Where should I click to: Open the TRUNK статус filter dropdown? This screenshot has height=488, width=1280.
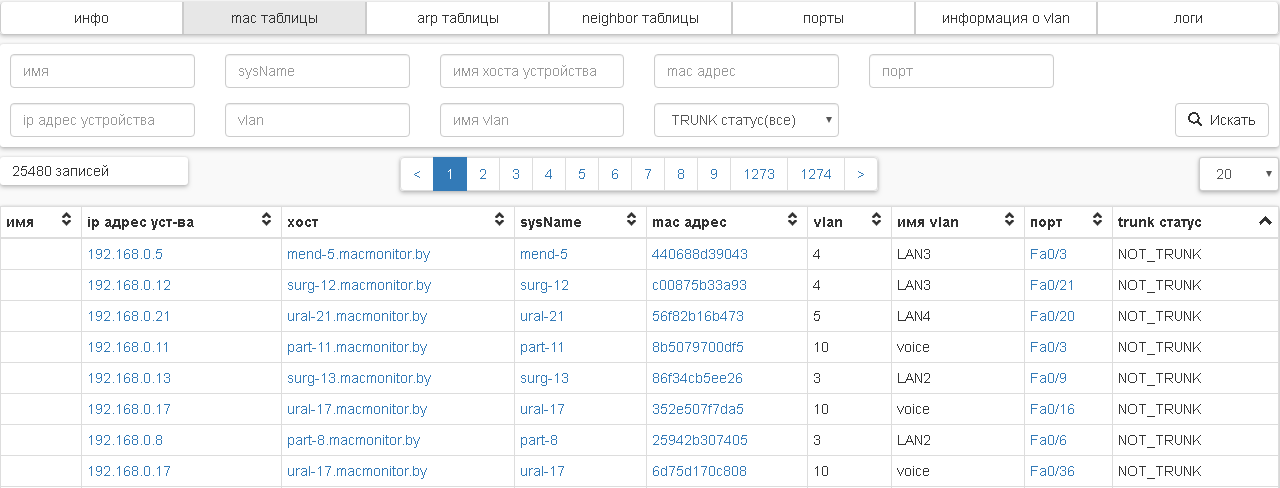[746, 120]
